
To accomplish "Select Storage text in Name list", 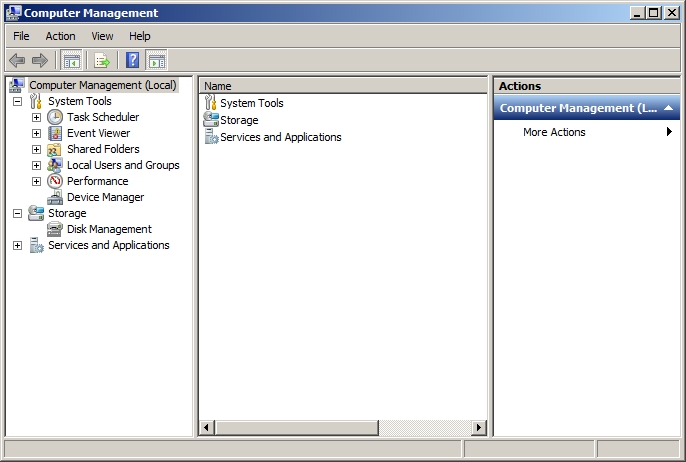I will (x=239, y=120).
